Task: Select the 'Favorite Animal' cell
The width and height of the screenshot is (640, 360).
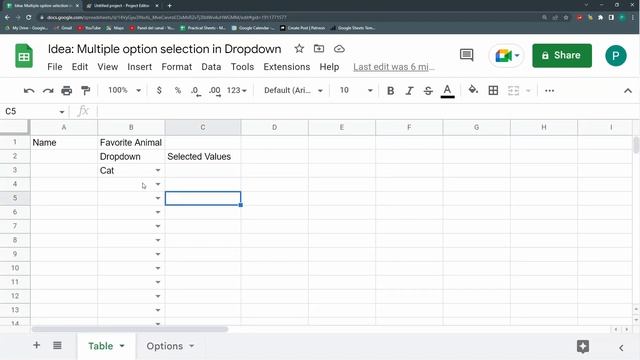Action: (x=131, y=142)
